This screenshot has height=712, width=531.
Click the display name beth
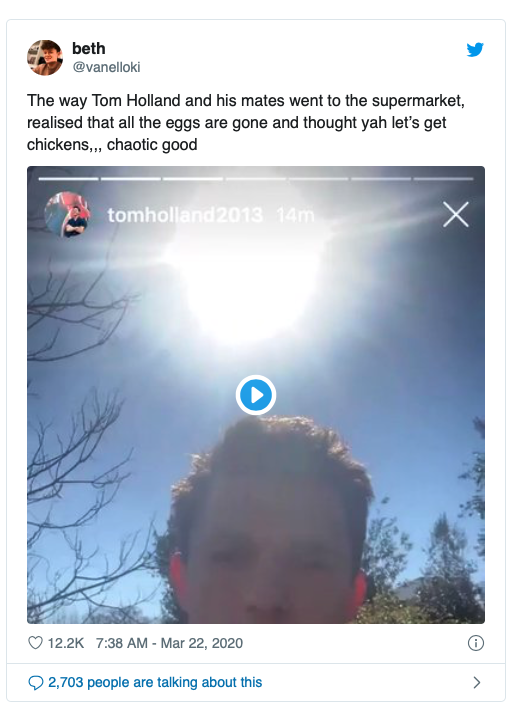[89, 48]
